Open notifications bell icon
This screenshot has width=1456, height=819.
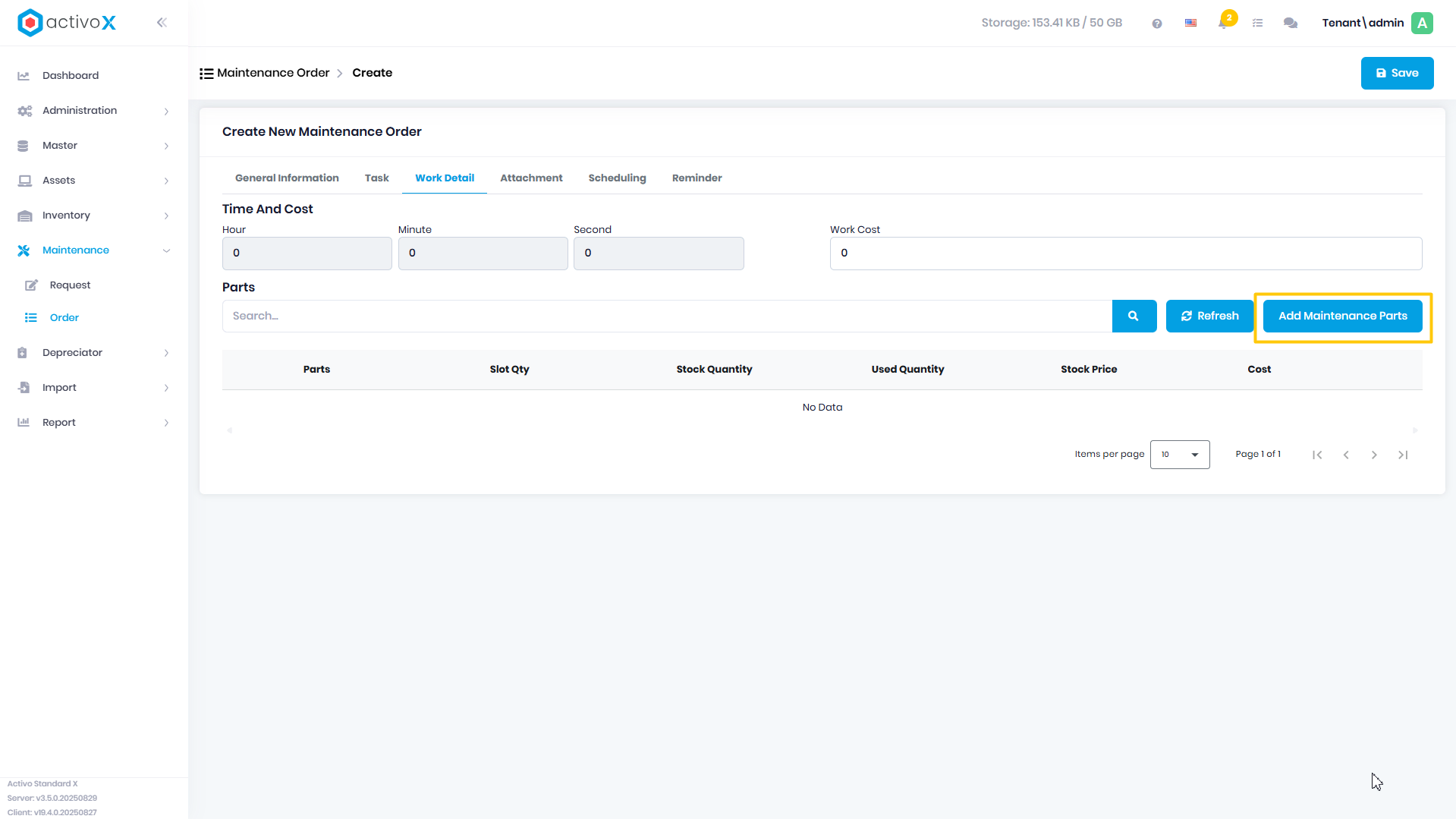(1224, 23)
